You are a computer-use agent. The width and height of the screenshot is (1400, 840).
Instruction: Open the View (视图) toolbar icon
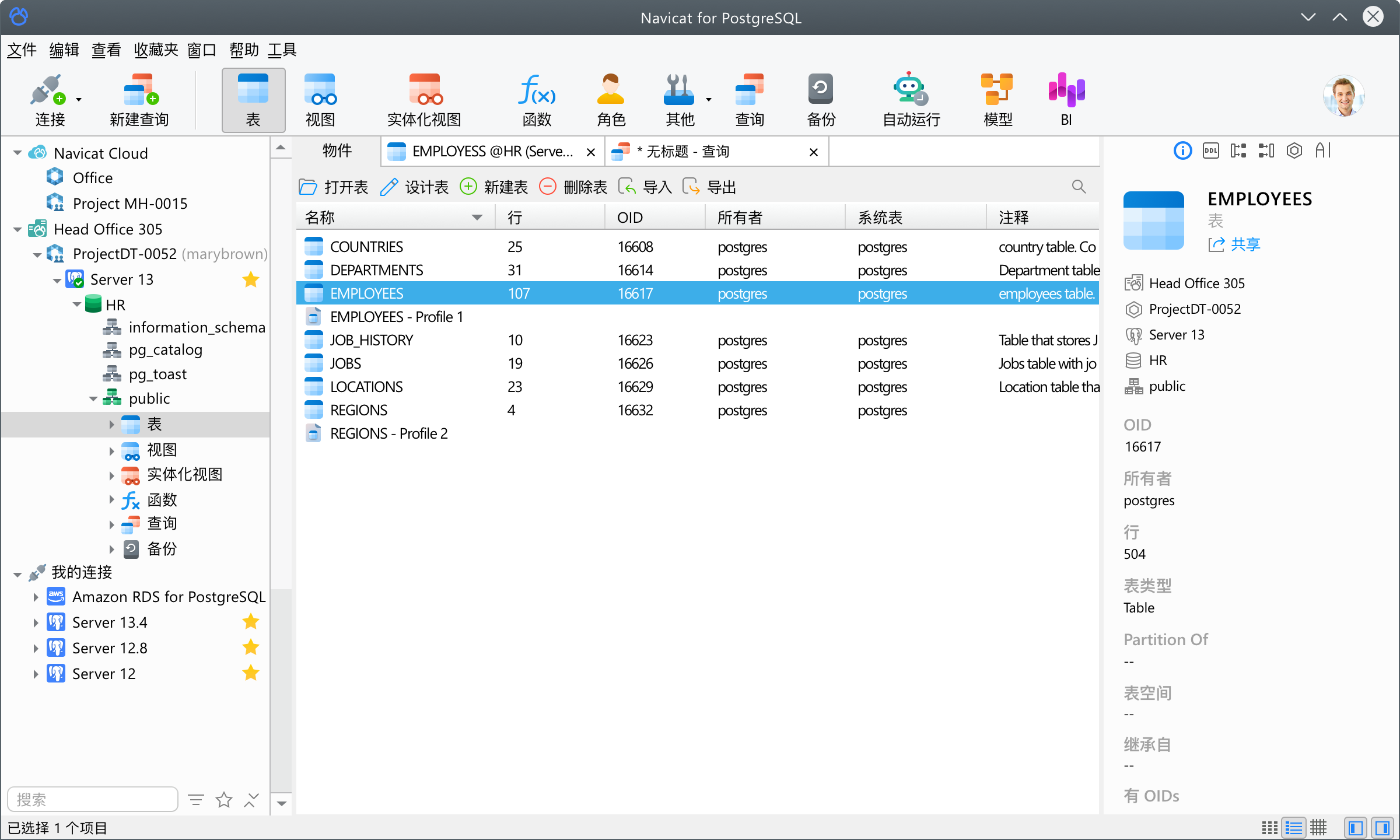[x=320, y=100]
